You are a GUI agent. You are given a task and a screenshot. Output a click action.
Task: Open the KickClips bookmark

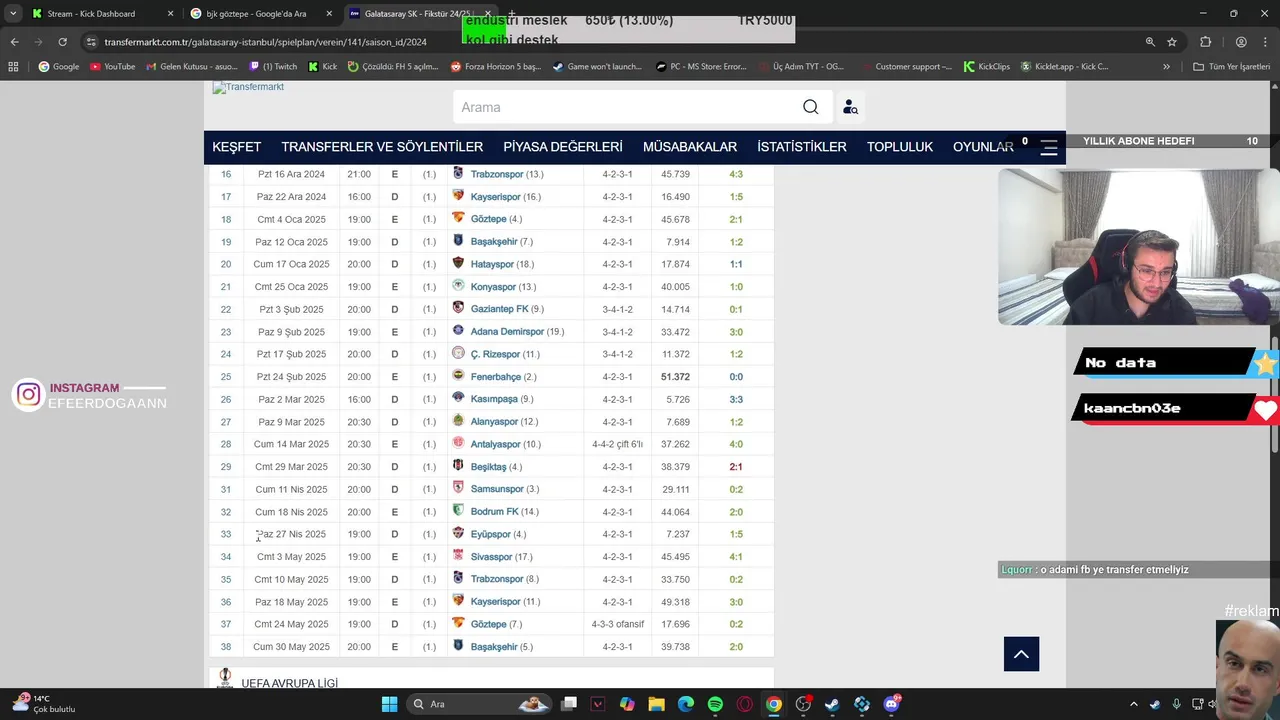pyautogui.click(x=987, y=67)
